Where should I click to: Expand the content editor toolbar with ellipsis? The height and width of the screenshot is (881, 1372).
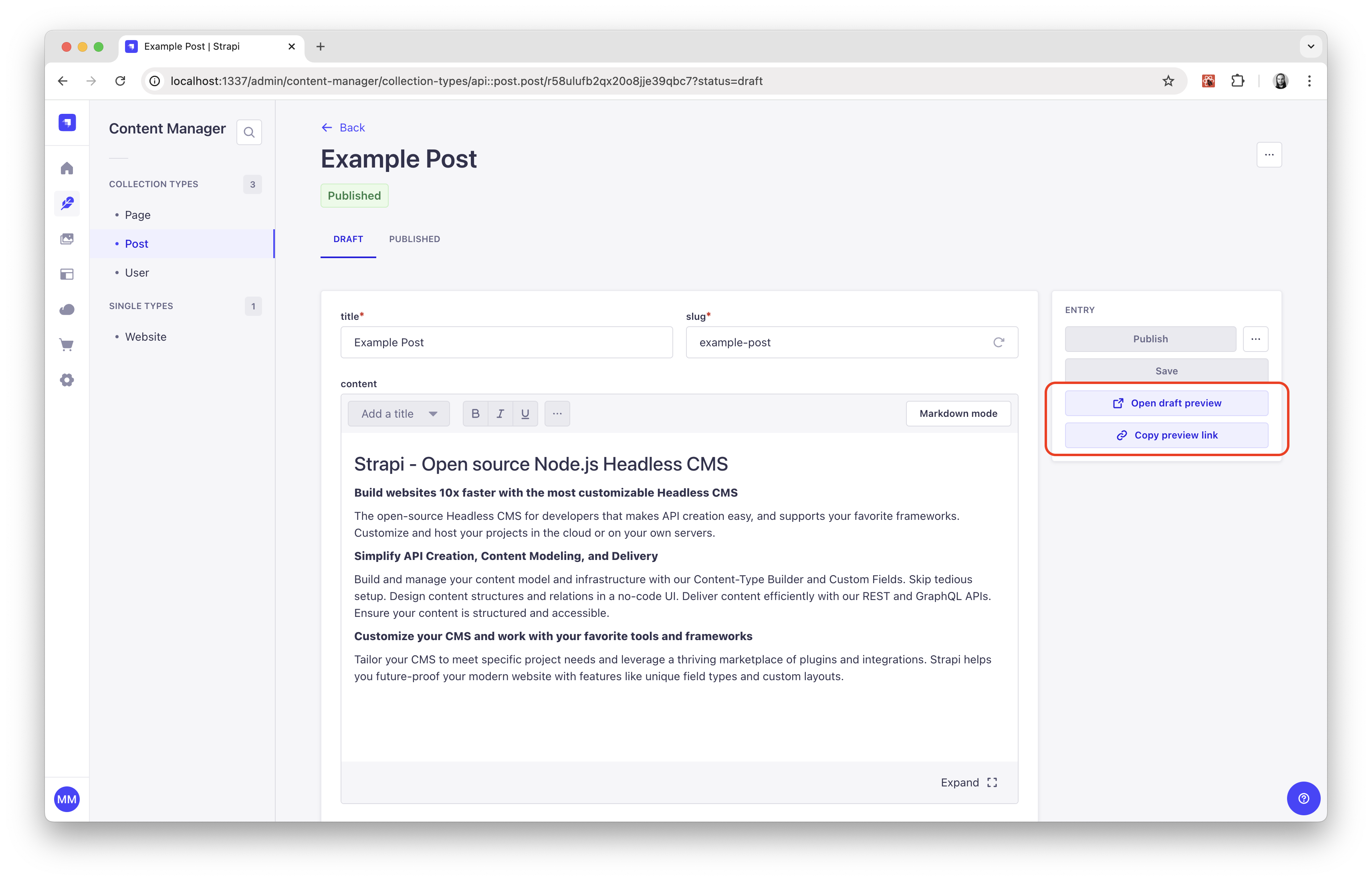pos(556,413)
